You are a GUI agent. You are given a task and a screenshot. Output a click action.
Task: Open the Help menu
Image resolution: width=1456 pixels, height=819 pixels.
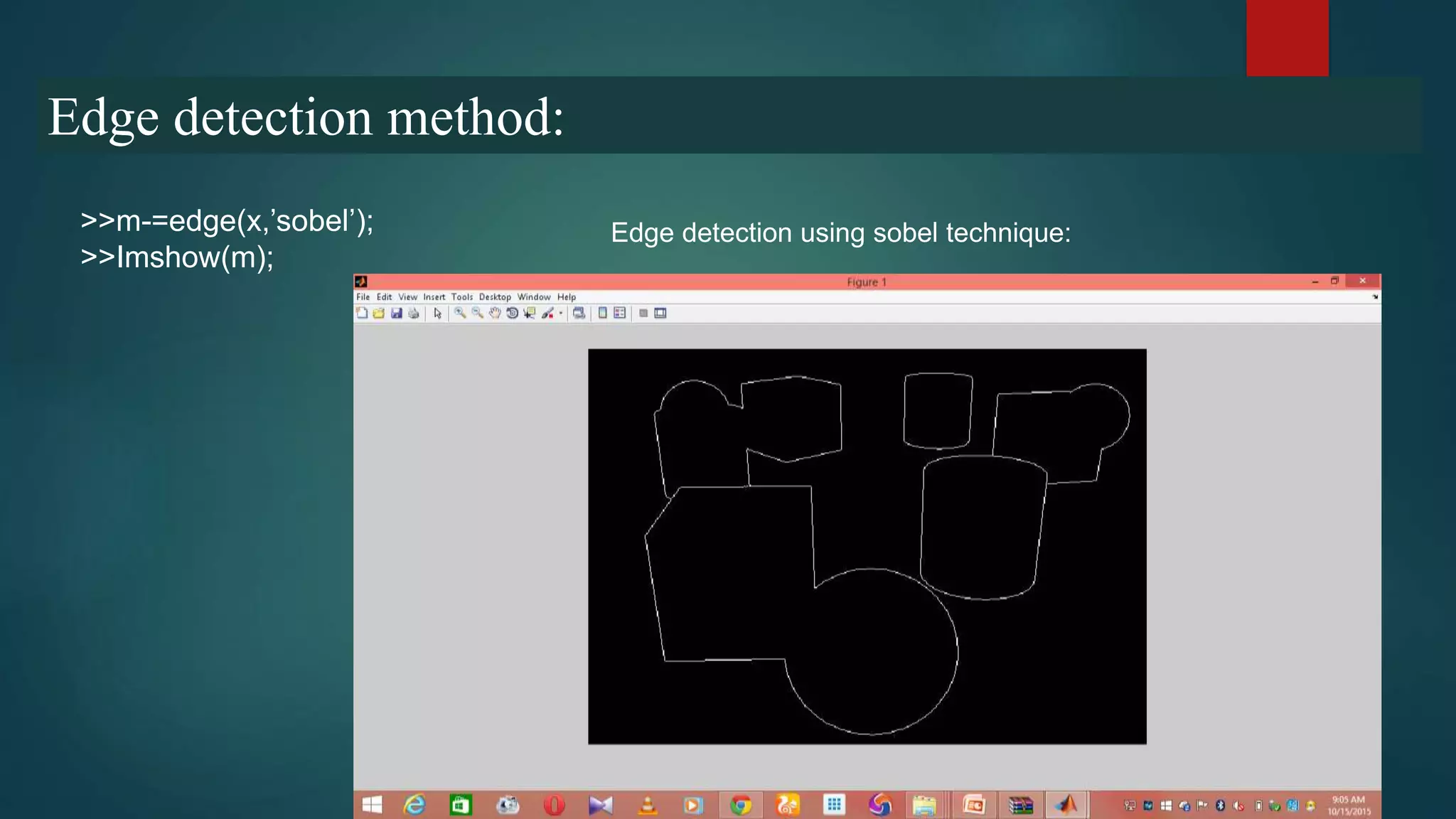(567, 297)
